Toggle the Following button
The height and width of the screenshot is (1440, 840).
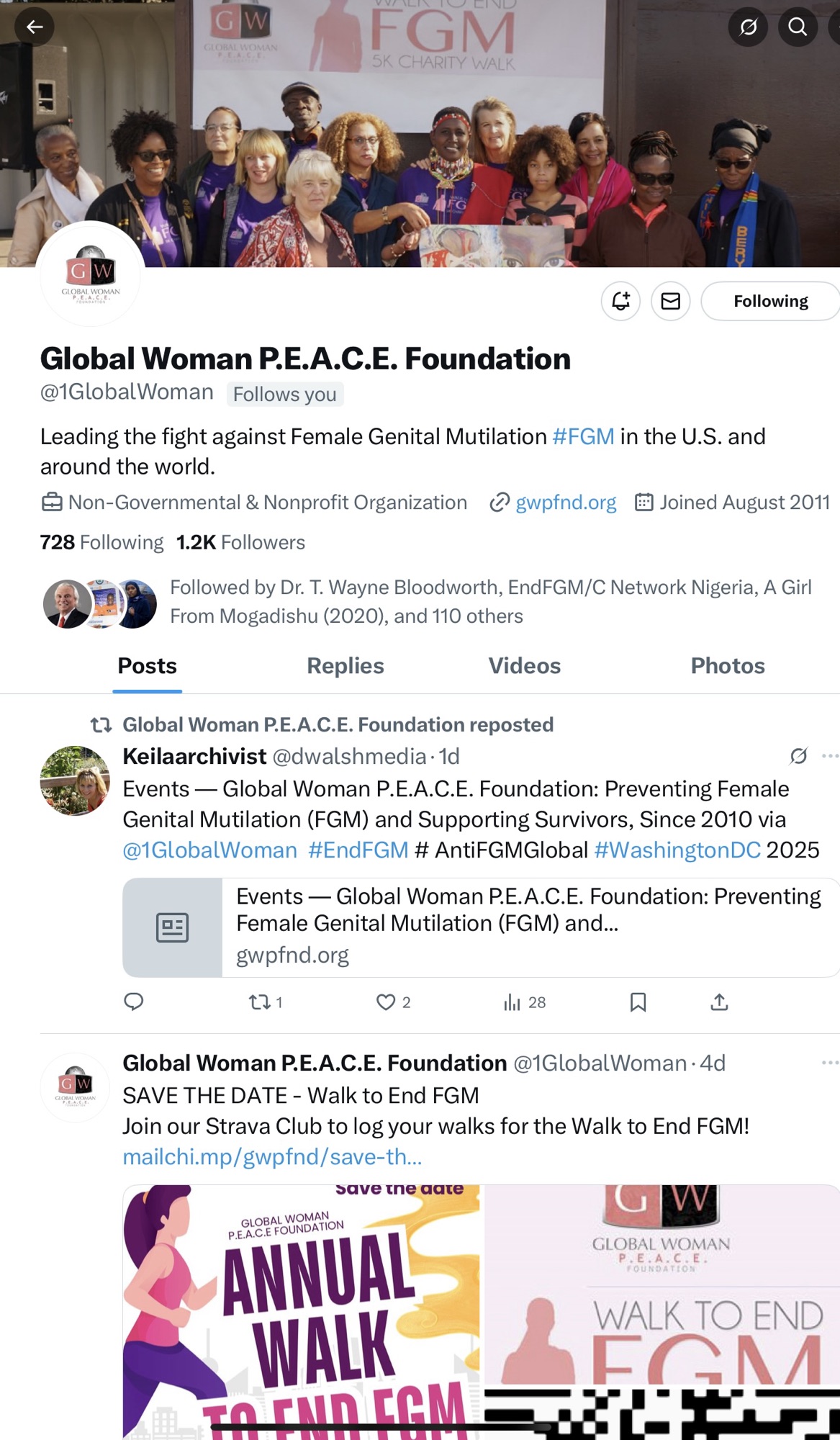pyautogui.click(x=770, y=301)
